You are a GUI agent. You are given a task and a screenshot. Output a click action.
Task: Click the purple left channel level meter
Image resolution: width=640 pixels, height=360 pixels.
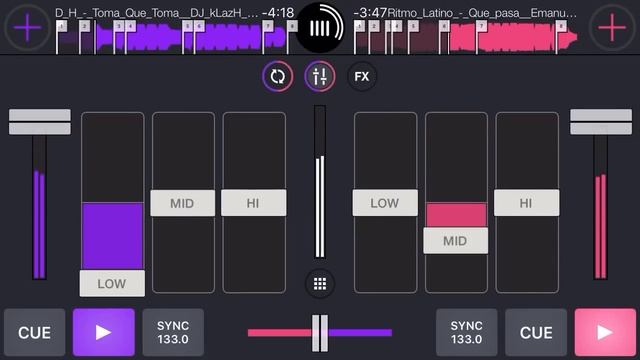(x=40, y=208)
